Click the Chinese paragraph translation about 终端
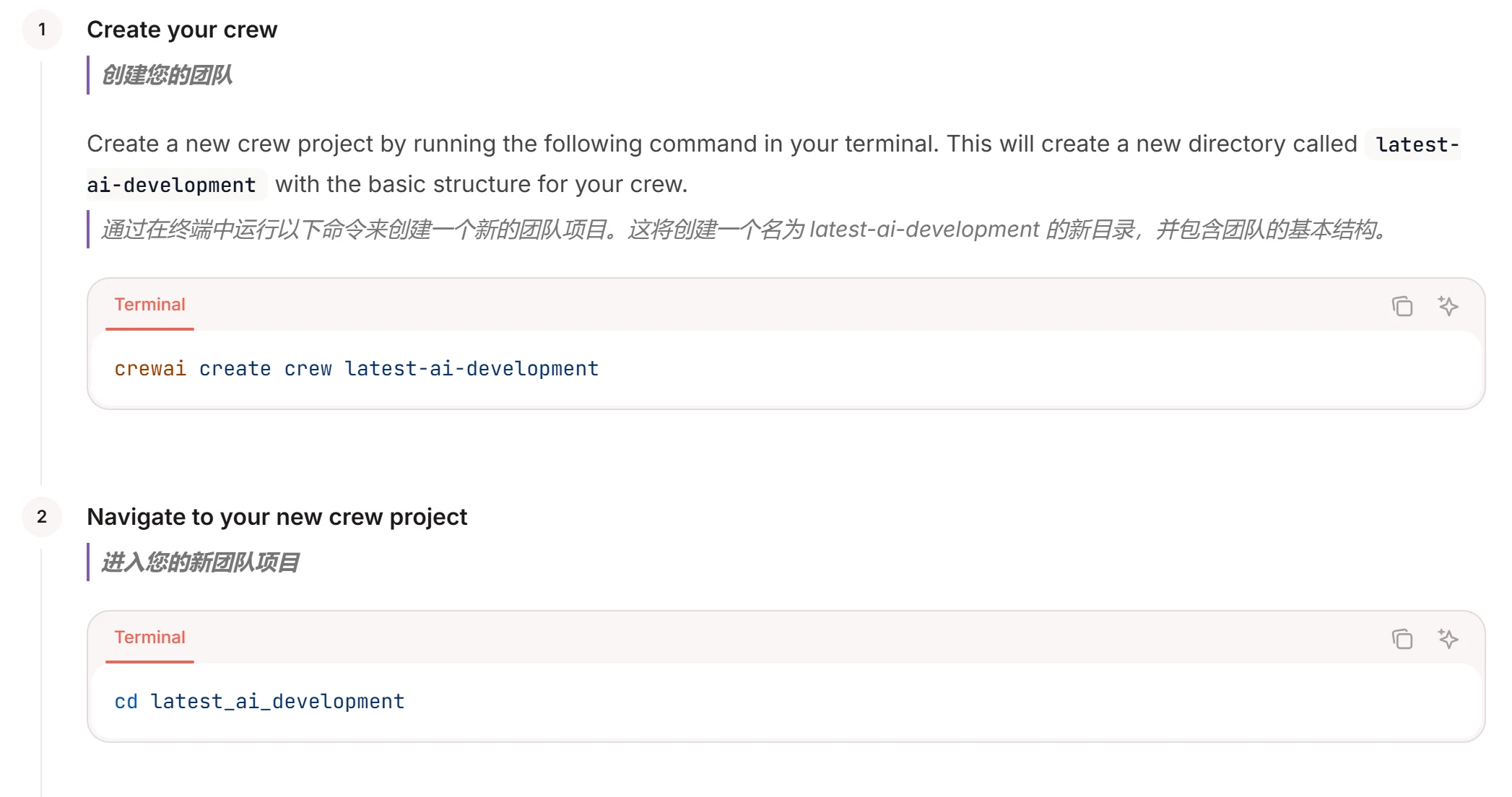Viewport: 1512px width, 797px height. click(x=744, y=230)
